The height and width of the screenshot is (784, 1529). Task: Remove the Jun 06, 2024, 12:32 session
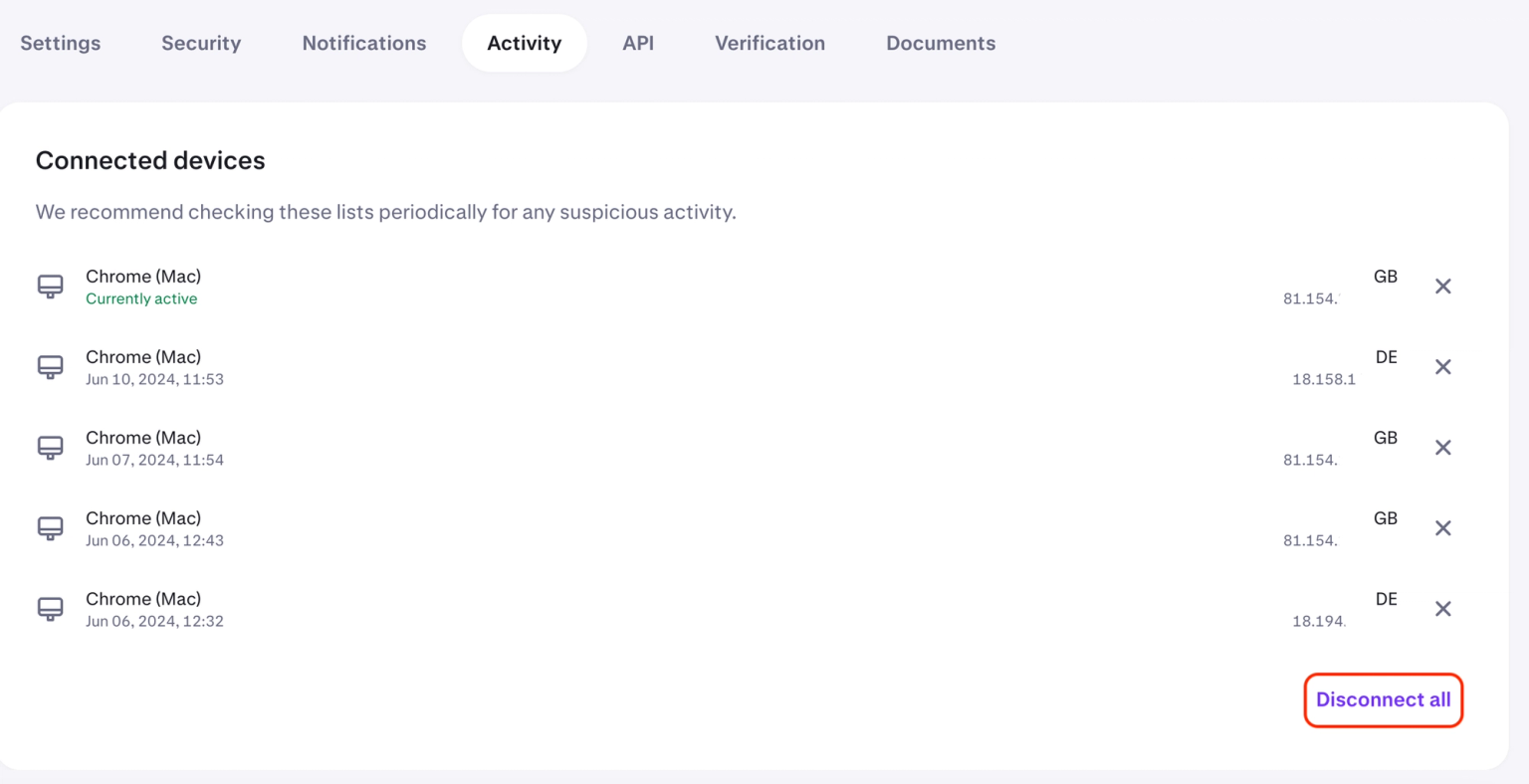1442,609
